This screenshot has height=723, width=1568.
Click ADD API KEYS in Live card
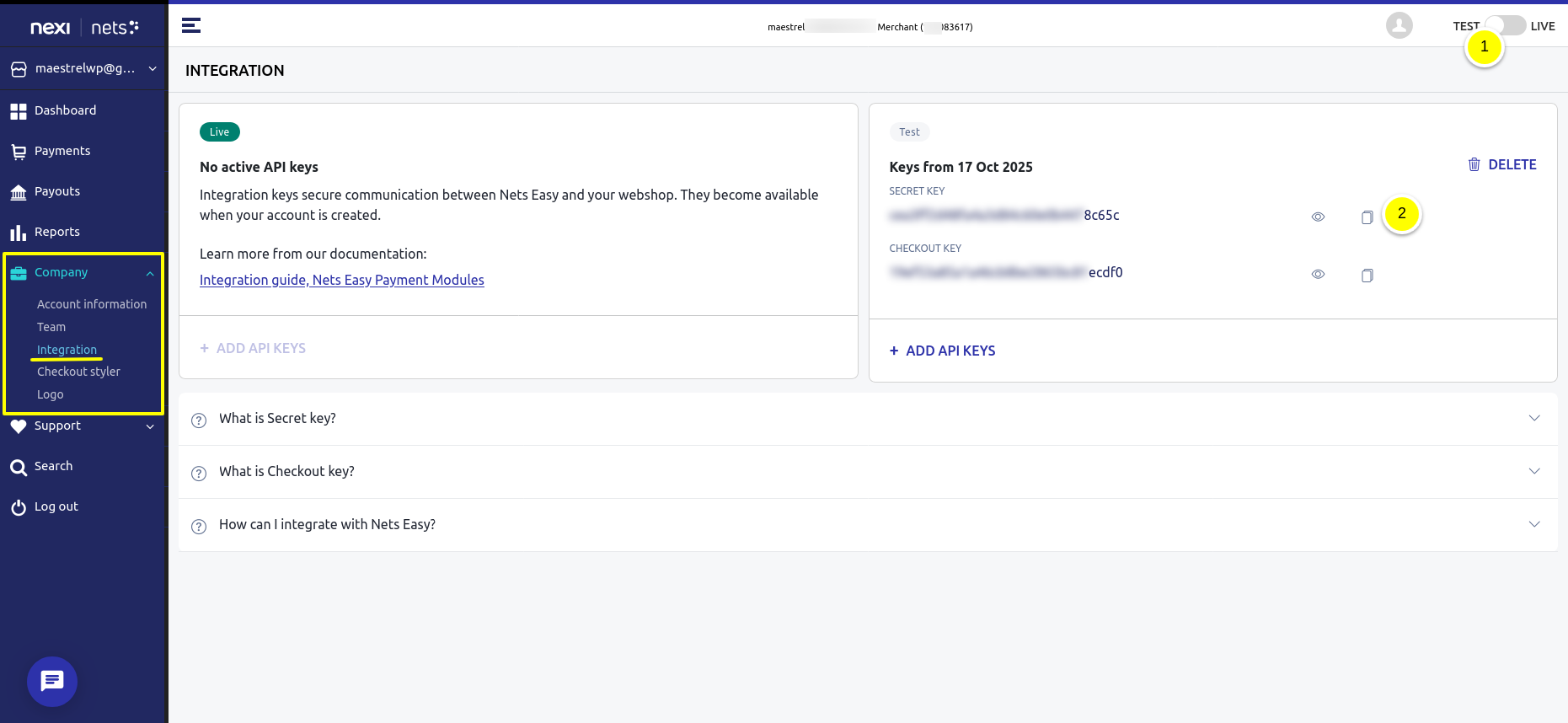pyautogui.click(x=253, y=348)
